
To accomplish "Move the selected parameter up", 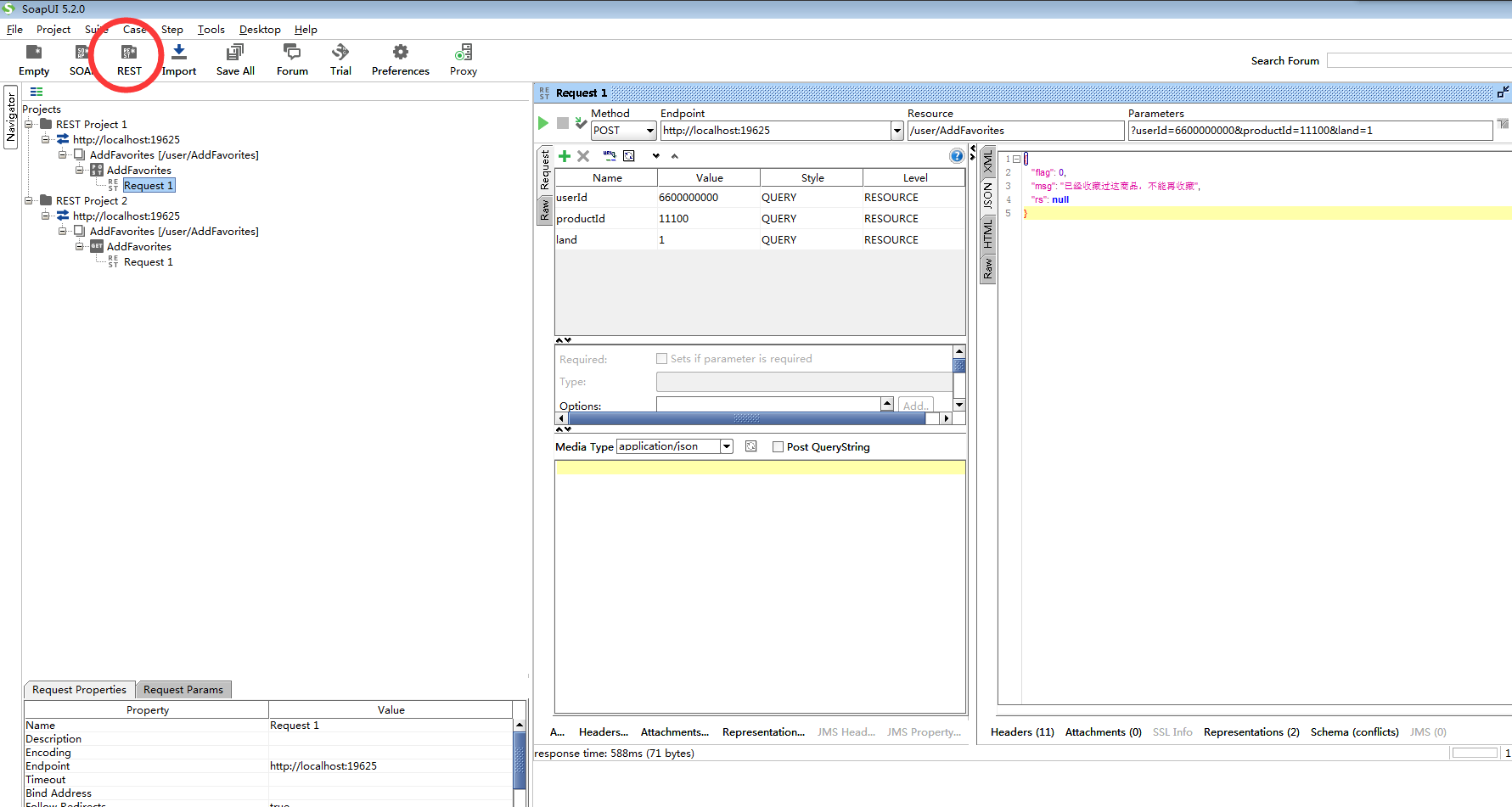I will tap(675, 156).
